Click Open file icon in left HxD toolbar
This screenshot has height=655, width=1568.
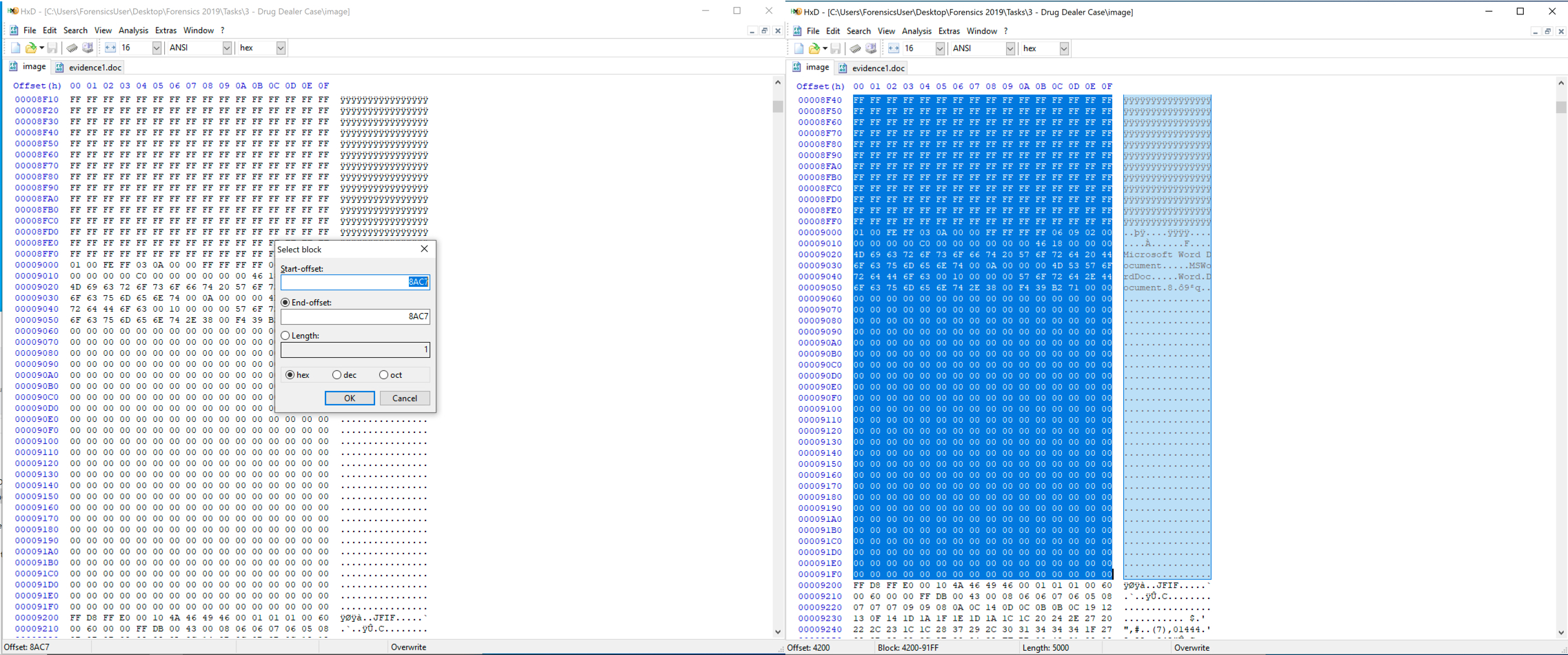30,48
